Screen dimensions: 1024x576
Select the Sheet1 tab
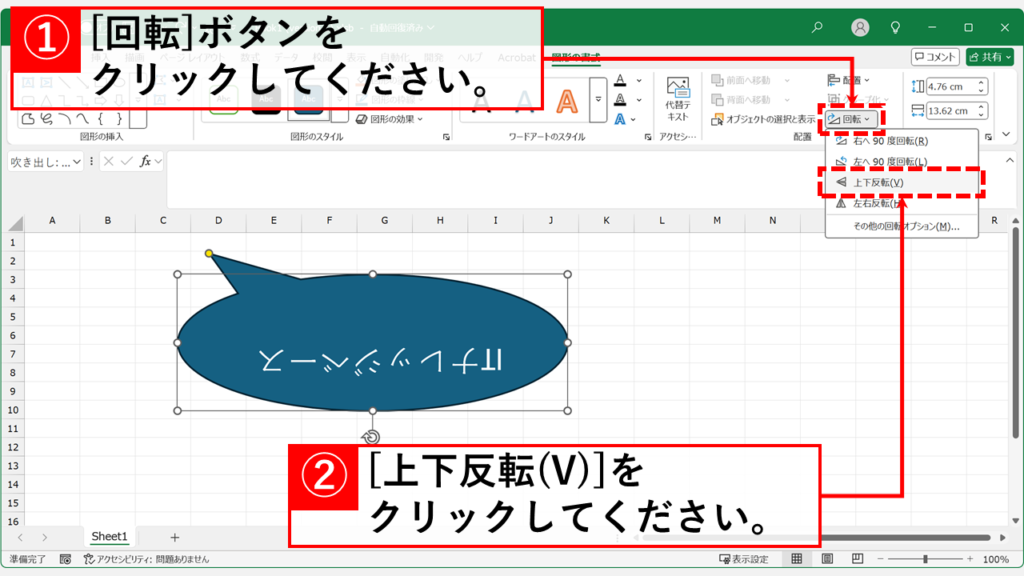tap(109, 537)
